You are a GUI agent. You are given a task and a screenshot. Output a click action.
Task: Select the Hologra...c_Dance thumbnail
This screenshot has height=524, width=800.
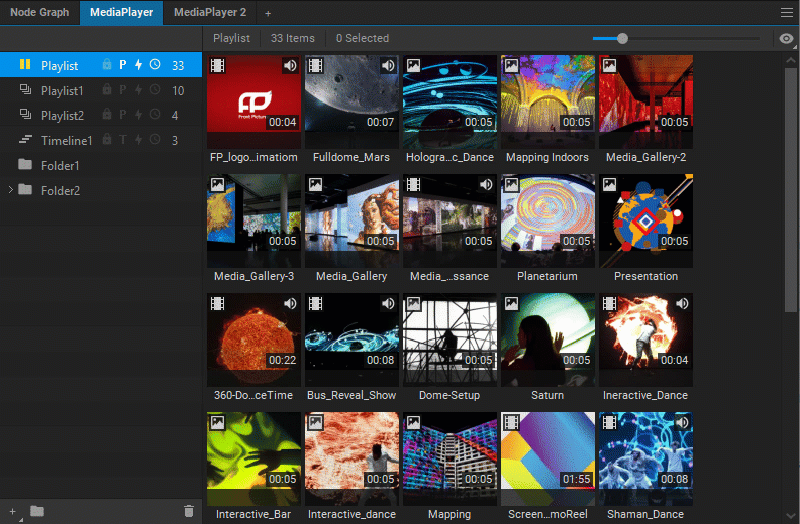(449, 102)
